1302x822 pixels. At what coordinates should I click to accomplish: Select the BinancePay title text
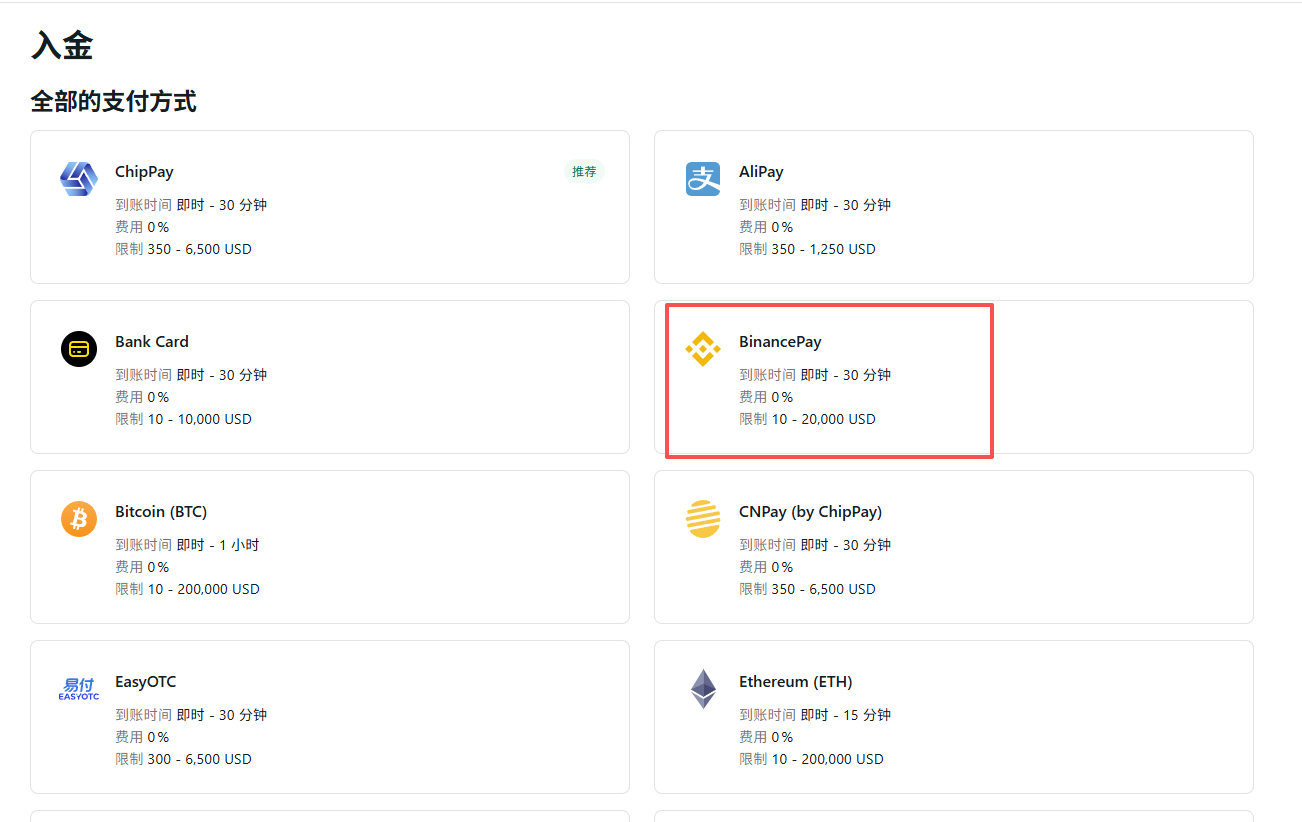pos(780,342)
